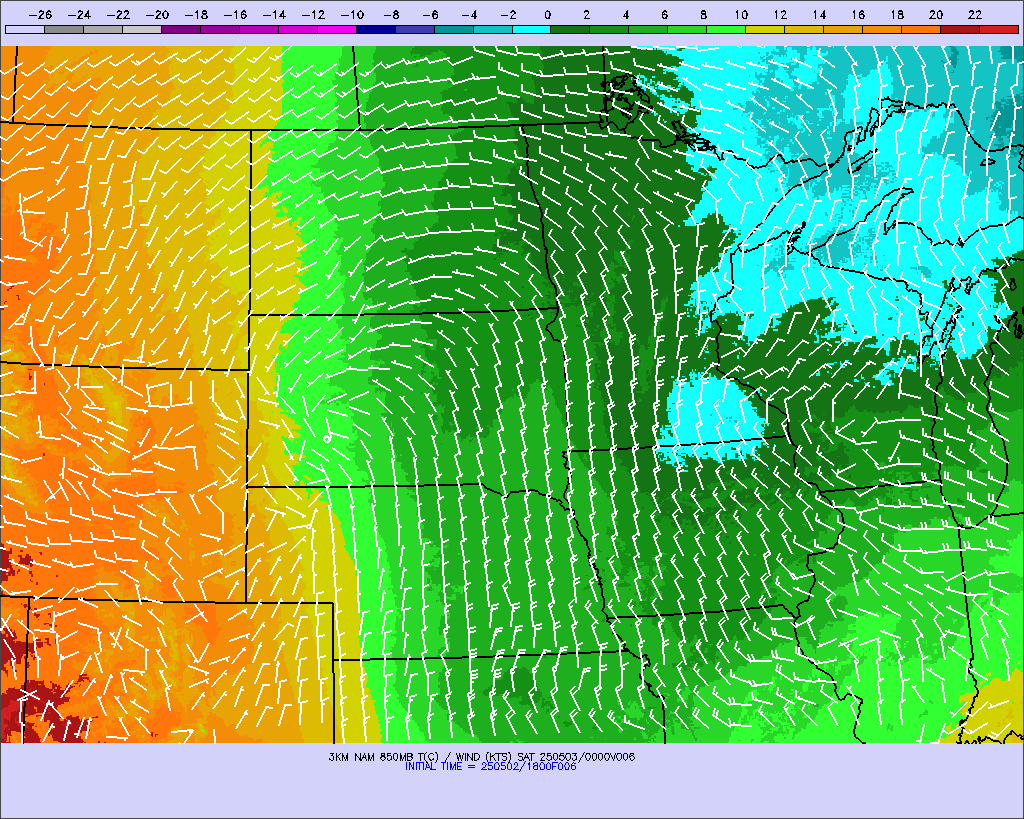The height and width of the screenshot is (819, 1024).
Task: Pick the yellow swatch between 10 and 12
Action: (x=765, y=29)
